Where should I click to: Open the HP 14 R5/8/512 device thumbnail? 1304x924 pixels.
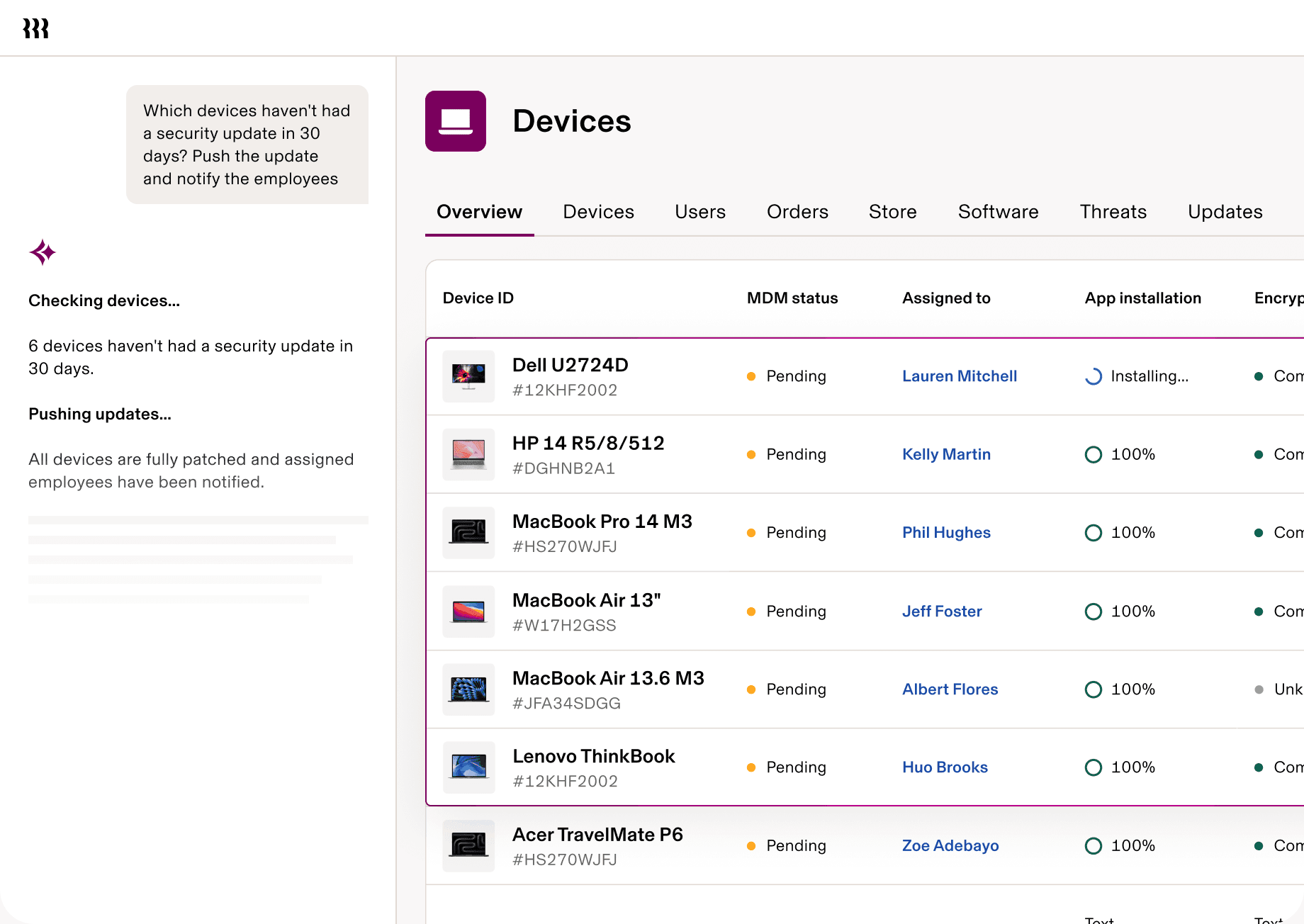coord(468,454)
